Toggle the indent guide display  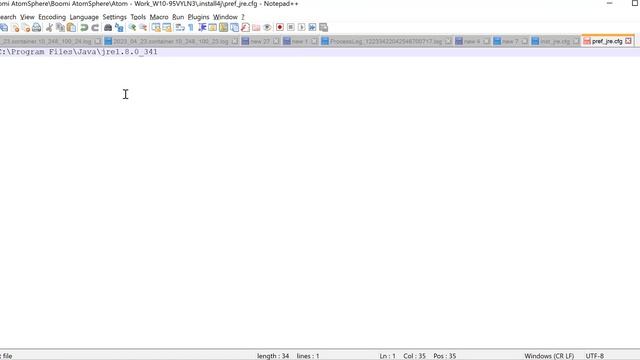pos(202,27)
